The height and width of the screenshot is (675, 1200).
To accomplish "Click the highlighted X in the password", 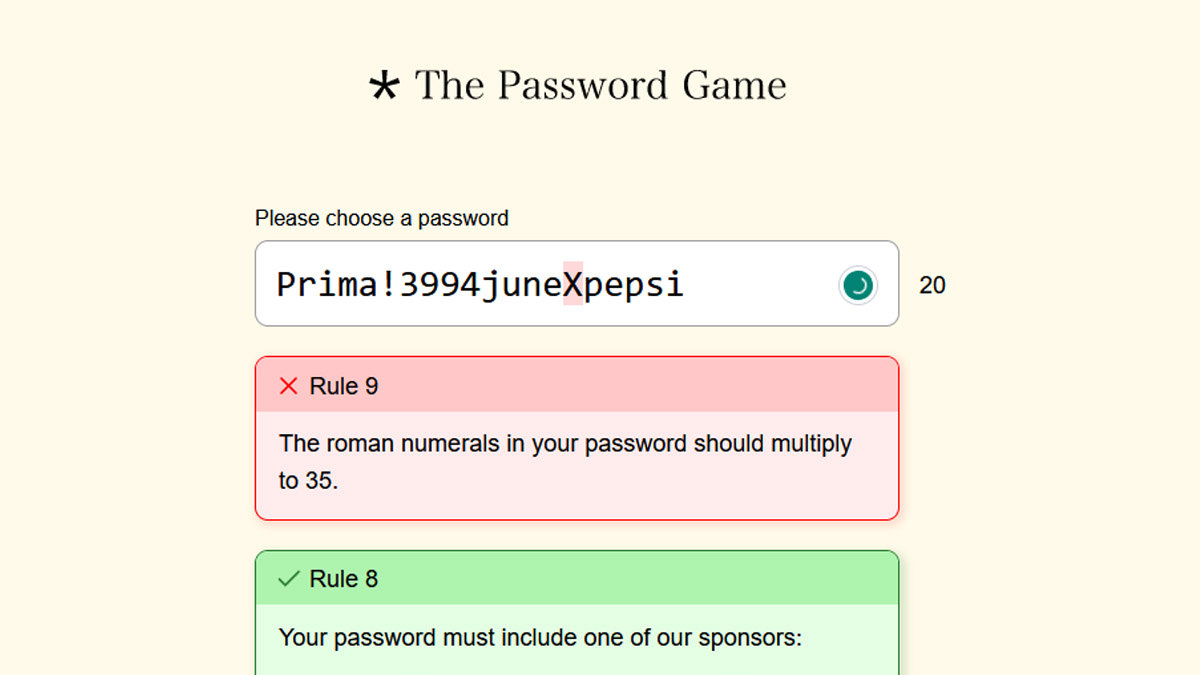I will (x=573, y=284).
